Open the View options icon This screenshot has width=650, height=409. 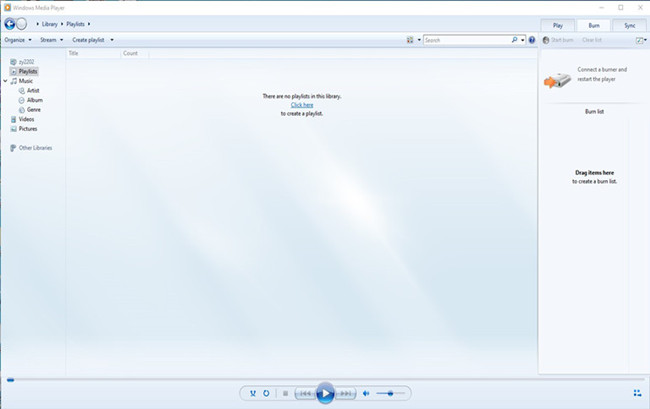click(x=410, y=40)
